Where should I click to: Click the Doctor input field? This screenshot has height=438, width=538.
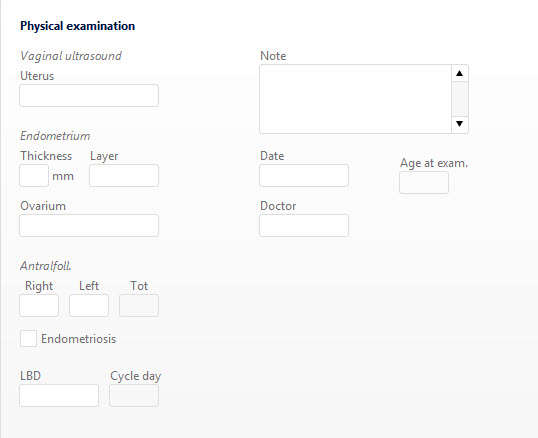pyautogui.click(x=304, y=226)
